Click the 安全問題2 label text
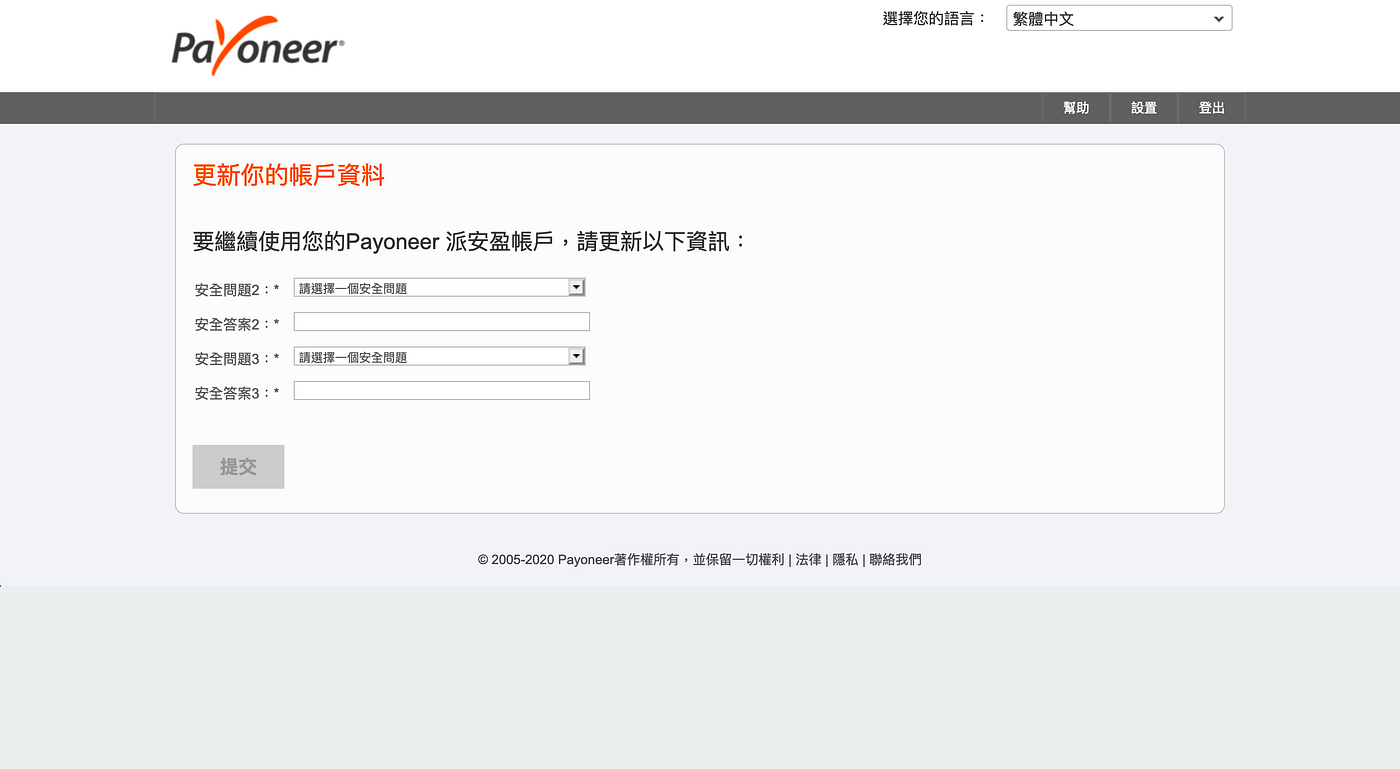Viewport: 1400px width, 769px height. point(237,290)
